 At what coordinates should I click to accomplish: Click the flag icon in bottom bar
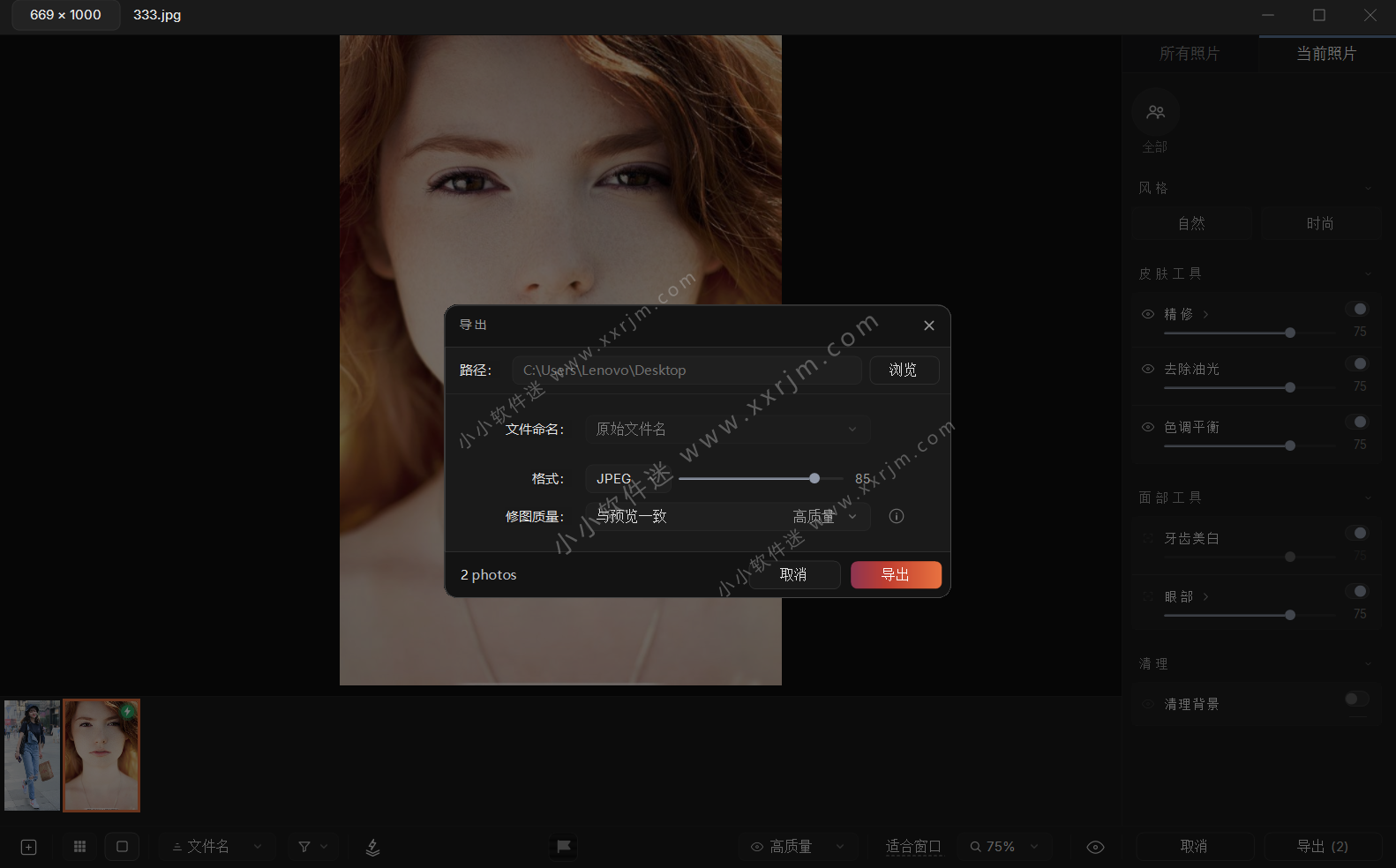(x=563, y=847)
